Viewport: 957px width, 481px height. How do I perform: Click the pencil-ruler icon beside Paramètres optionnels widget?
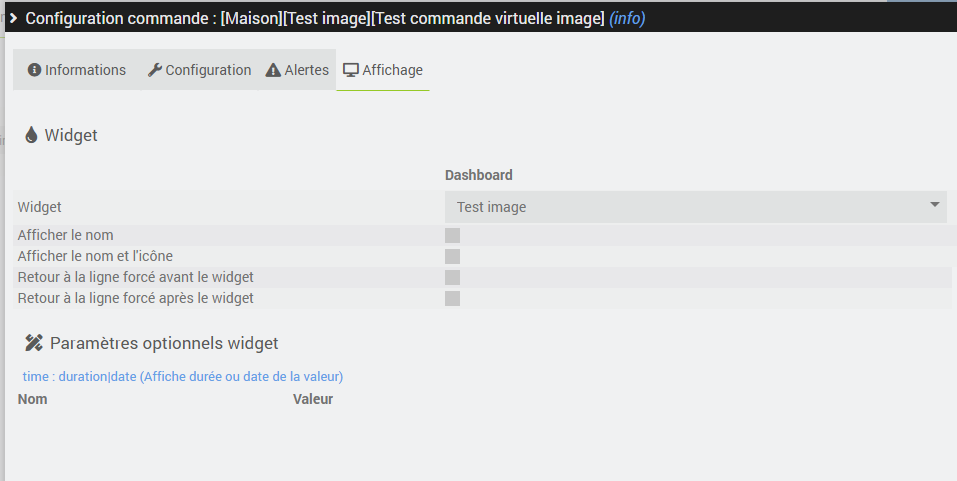[x=34, y=343]
